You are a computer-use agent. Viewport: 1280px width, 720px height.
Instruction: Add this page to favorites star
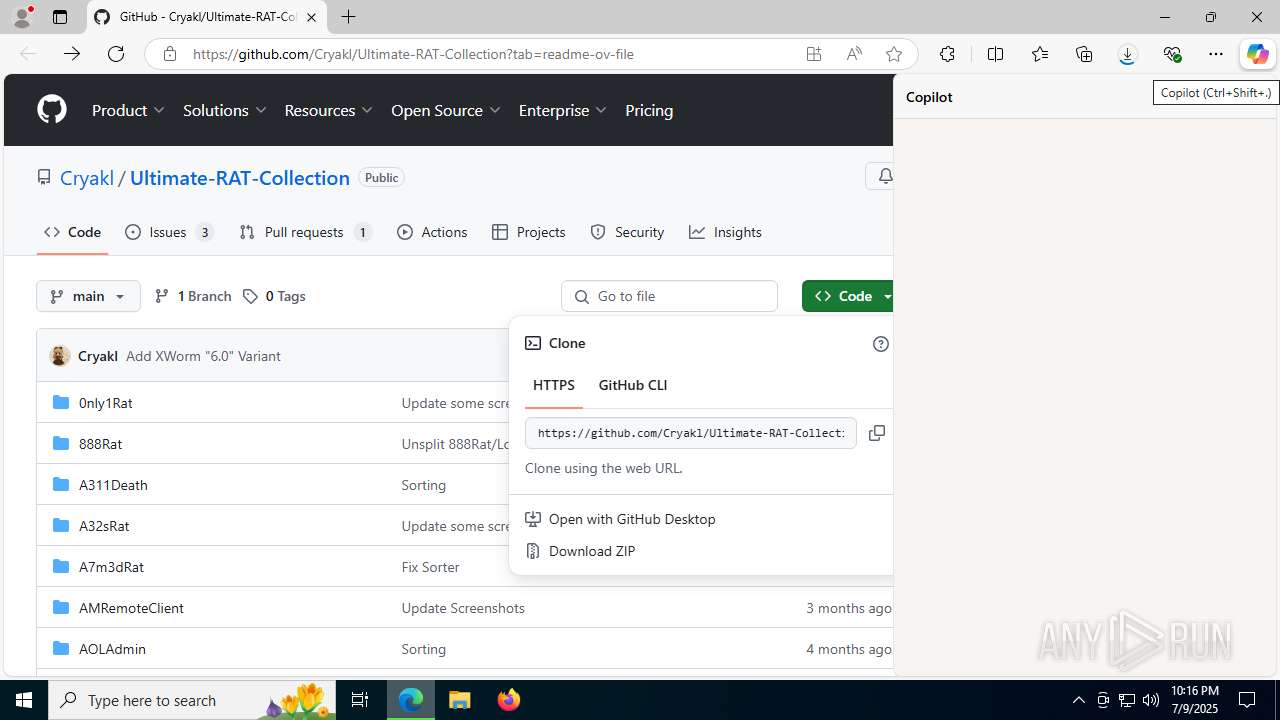click(x=894, y=54)
